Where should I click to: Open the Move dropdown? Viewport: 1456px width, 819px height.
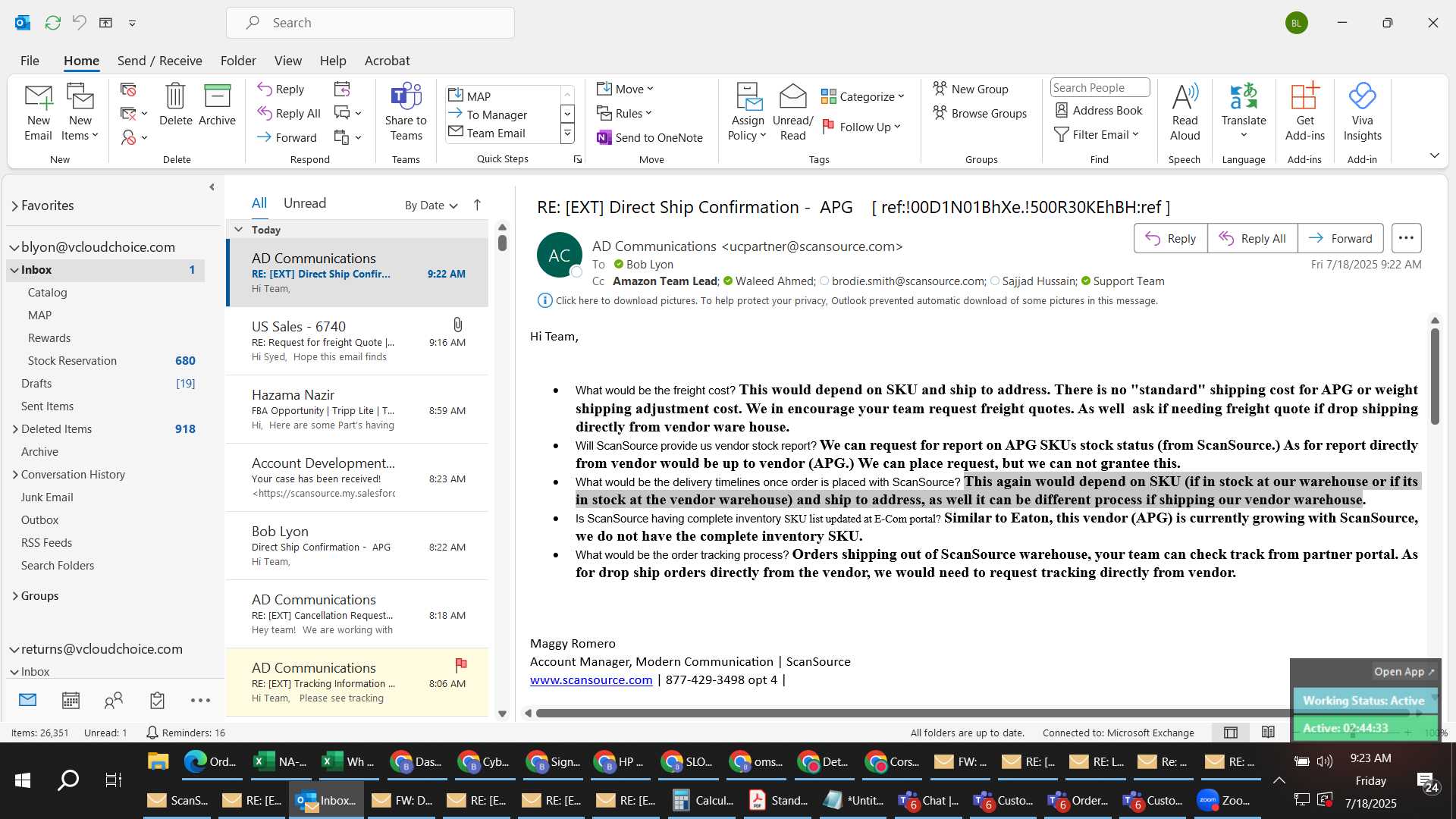[x=625, y=89]
